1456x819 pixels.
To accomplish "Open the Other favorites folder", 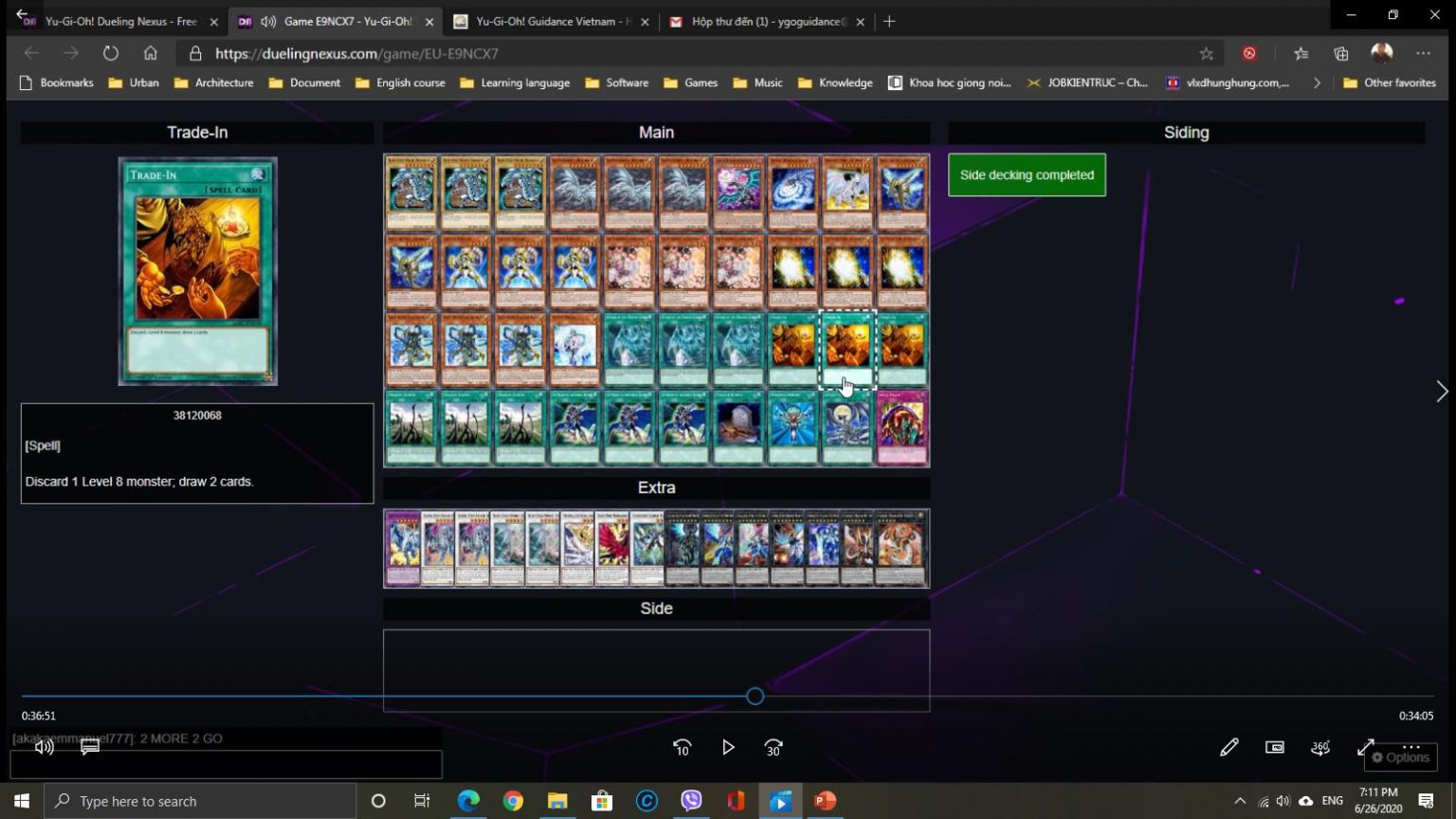I will pos(1390,82).
